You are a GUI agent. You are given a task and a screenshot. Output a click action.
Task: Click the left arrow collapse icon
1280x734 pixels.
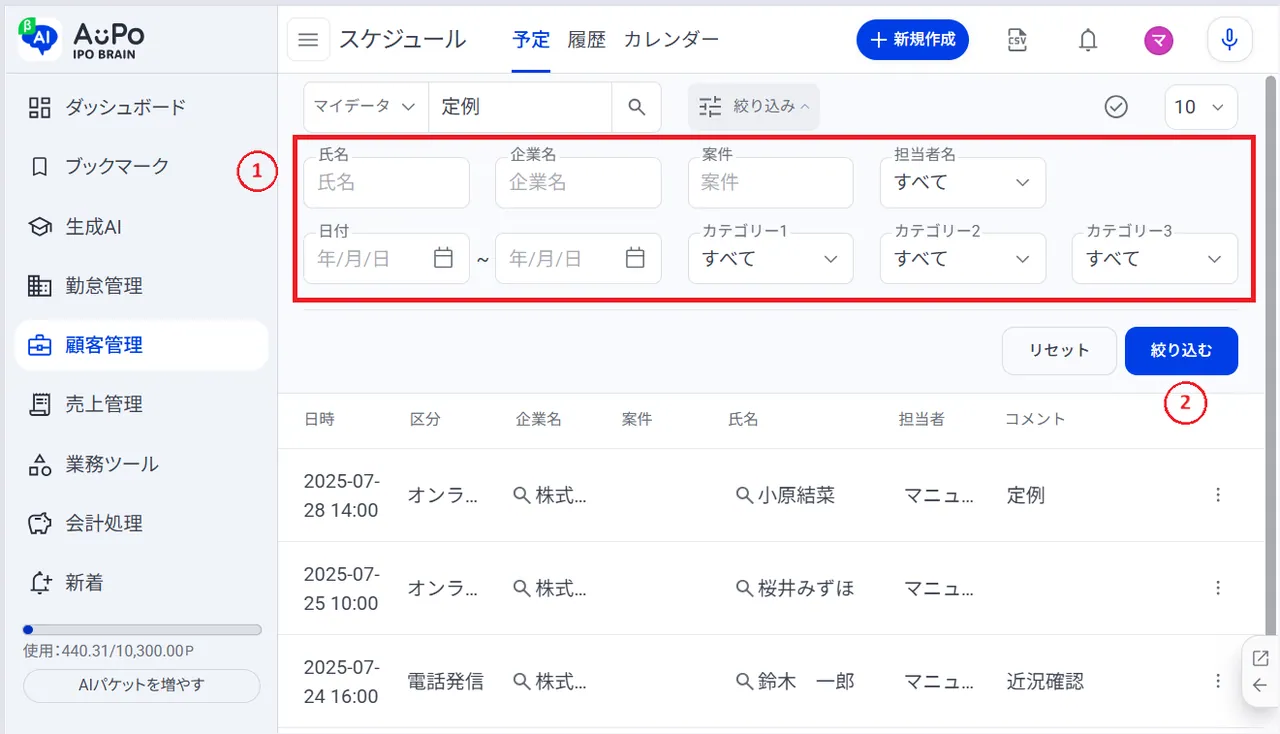(x=1260, y=685)
